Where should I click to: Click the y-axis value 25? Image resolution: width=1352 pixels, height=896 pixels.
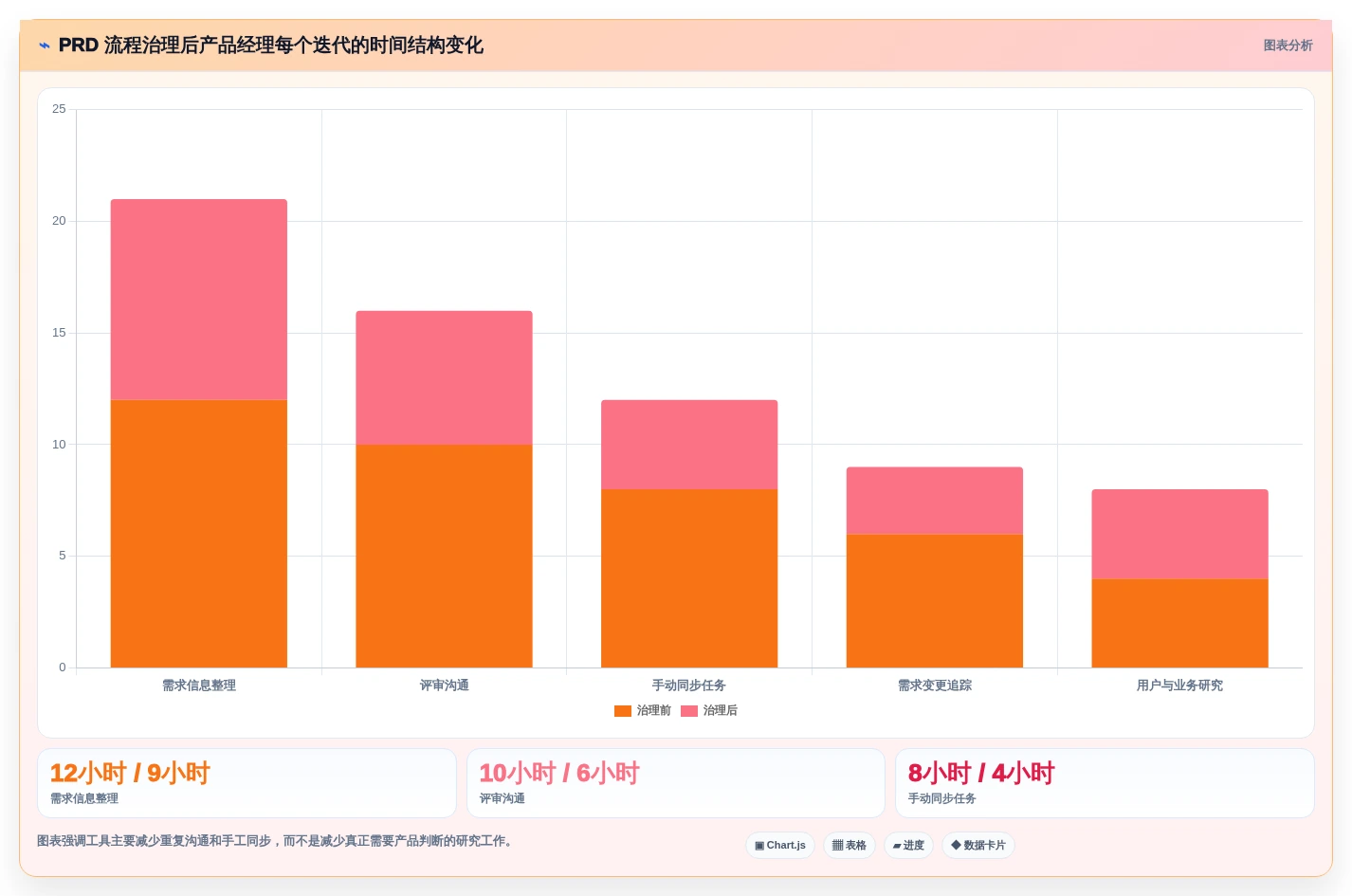(59, 109)
